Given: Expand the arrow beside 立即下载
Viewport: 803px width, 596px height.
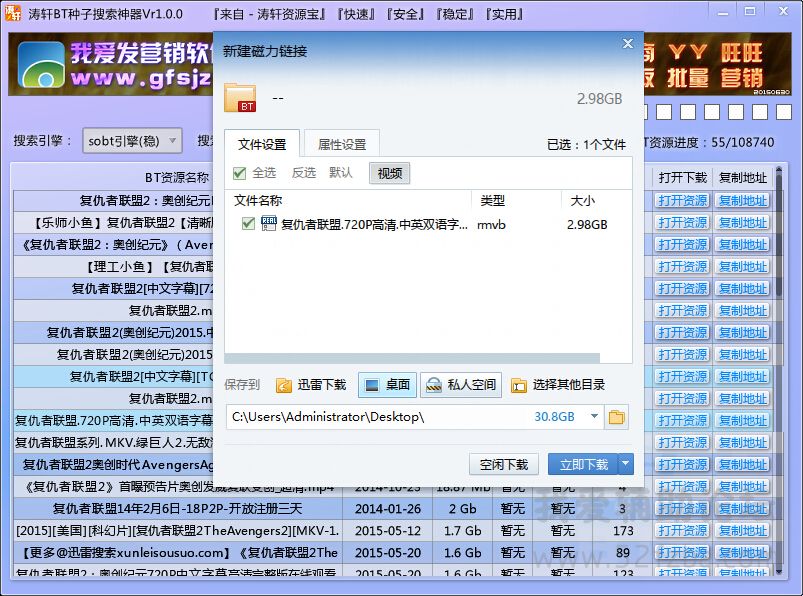Looking at the screenshot, I should 626,464.
